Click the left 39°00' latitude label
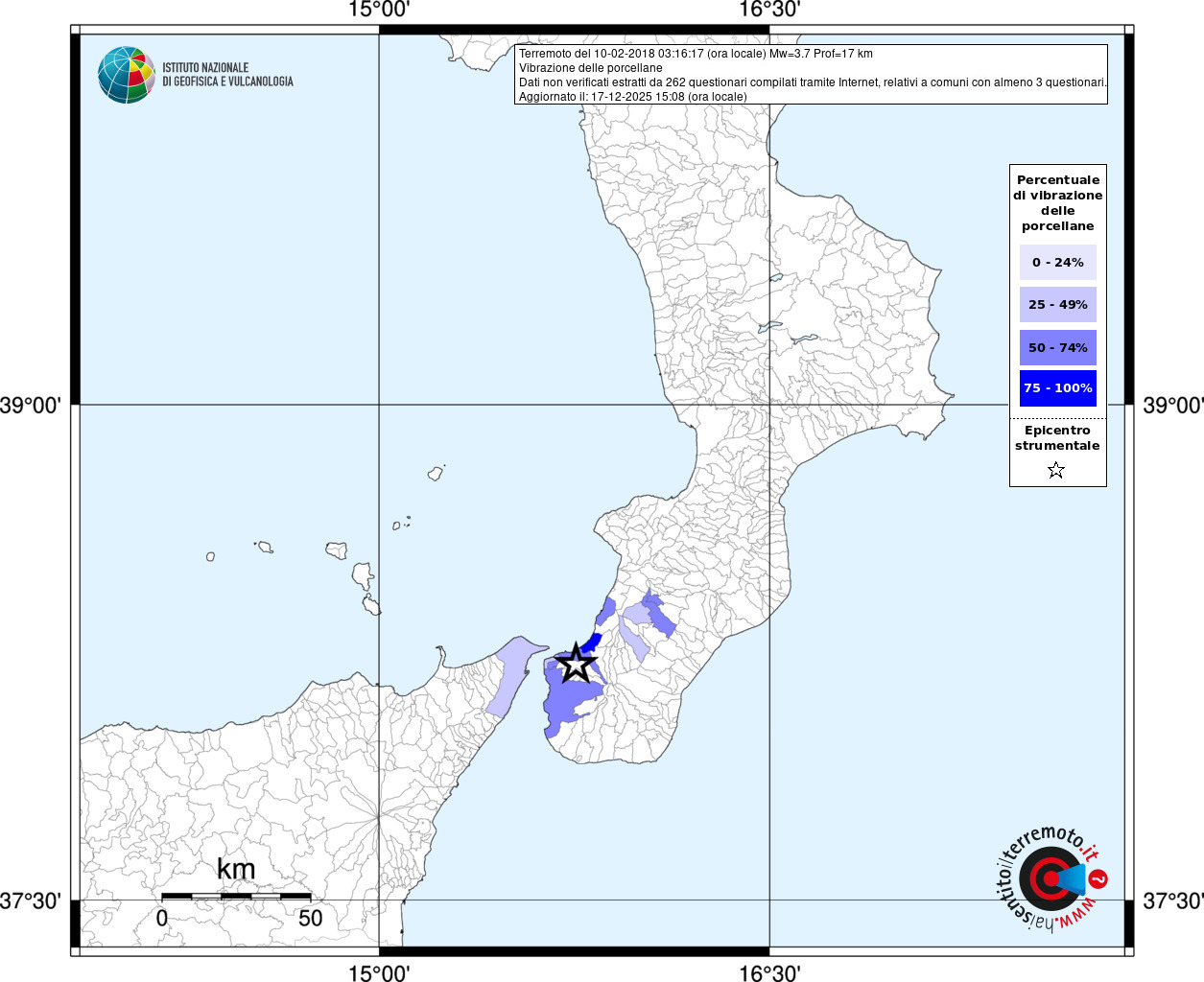 [x=31, y=405]
